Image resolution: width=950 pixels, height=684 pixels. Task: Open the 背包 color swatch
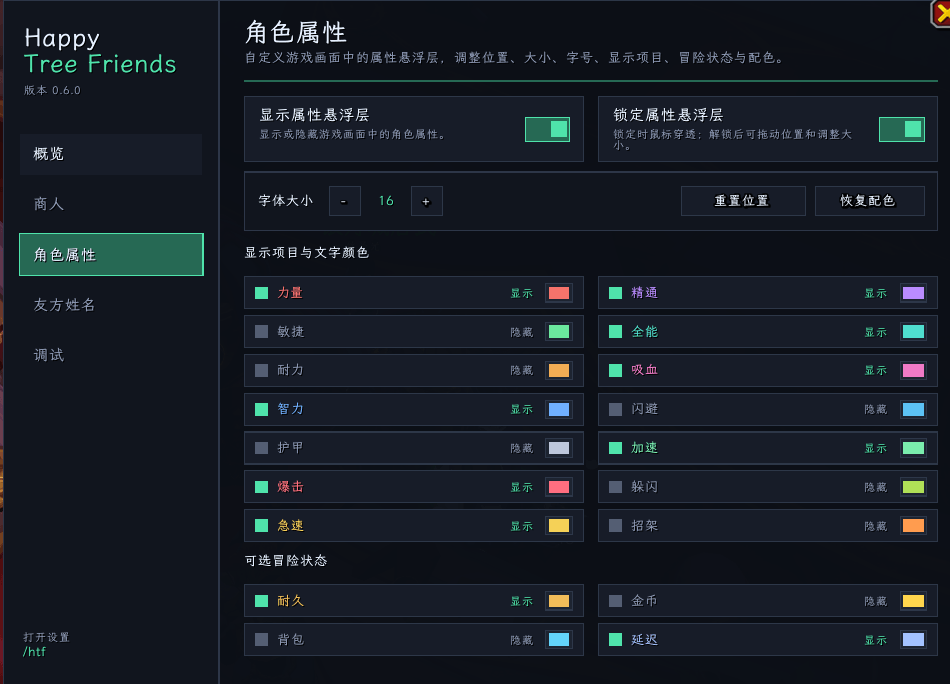tap(559, 639)
